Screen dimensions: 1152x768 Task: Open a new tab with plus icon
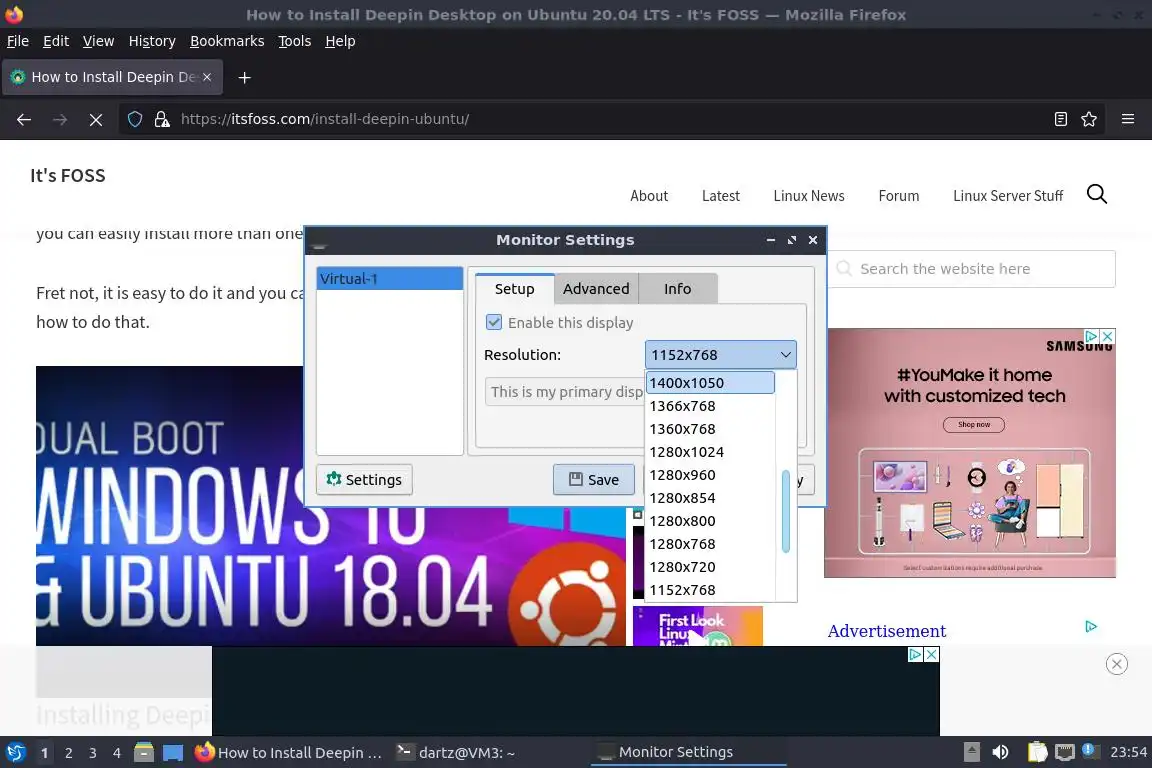tap(245, 77)
